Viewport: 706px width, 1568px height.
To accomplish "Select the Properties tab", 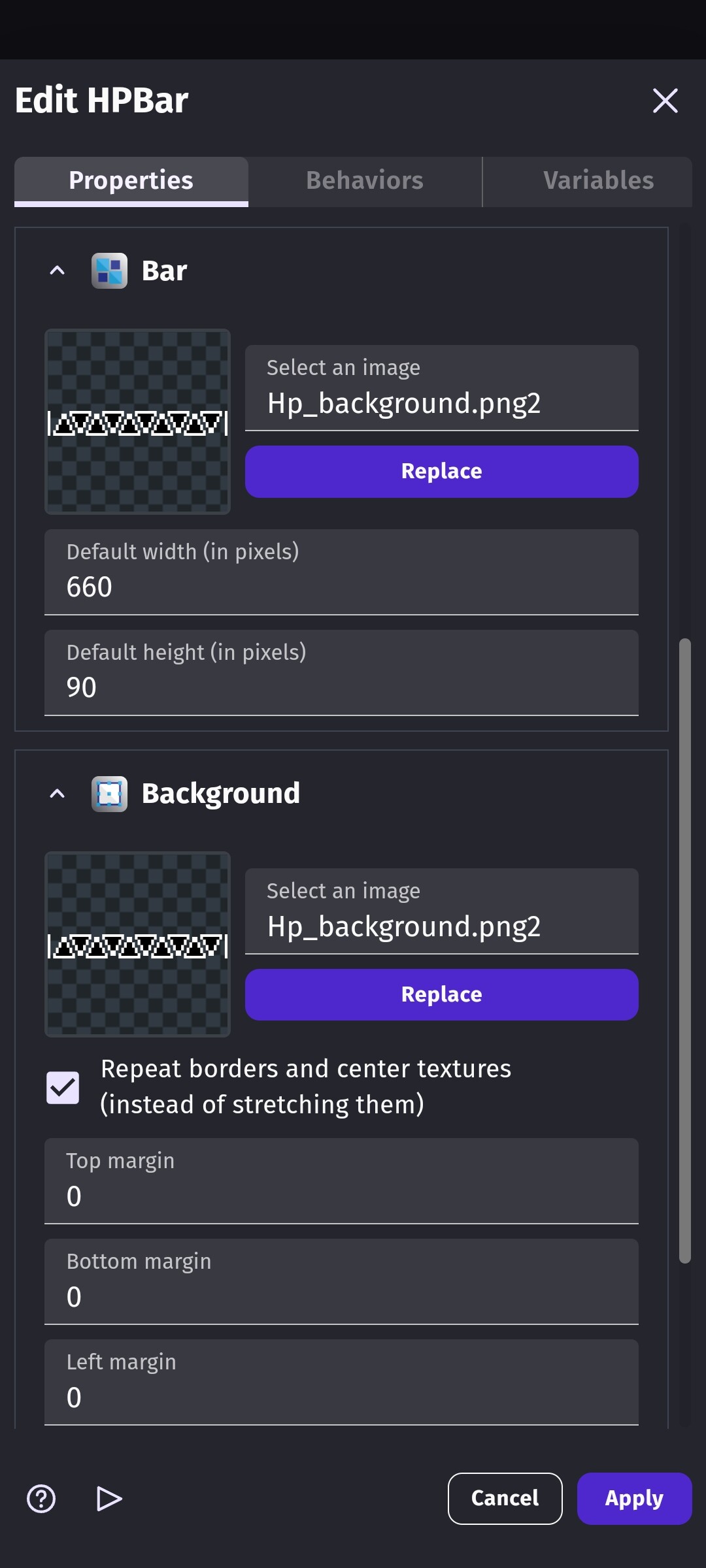I will (131, 180).
